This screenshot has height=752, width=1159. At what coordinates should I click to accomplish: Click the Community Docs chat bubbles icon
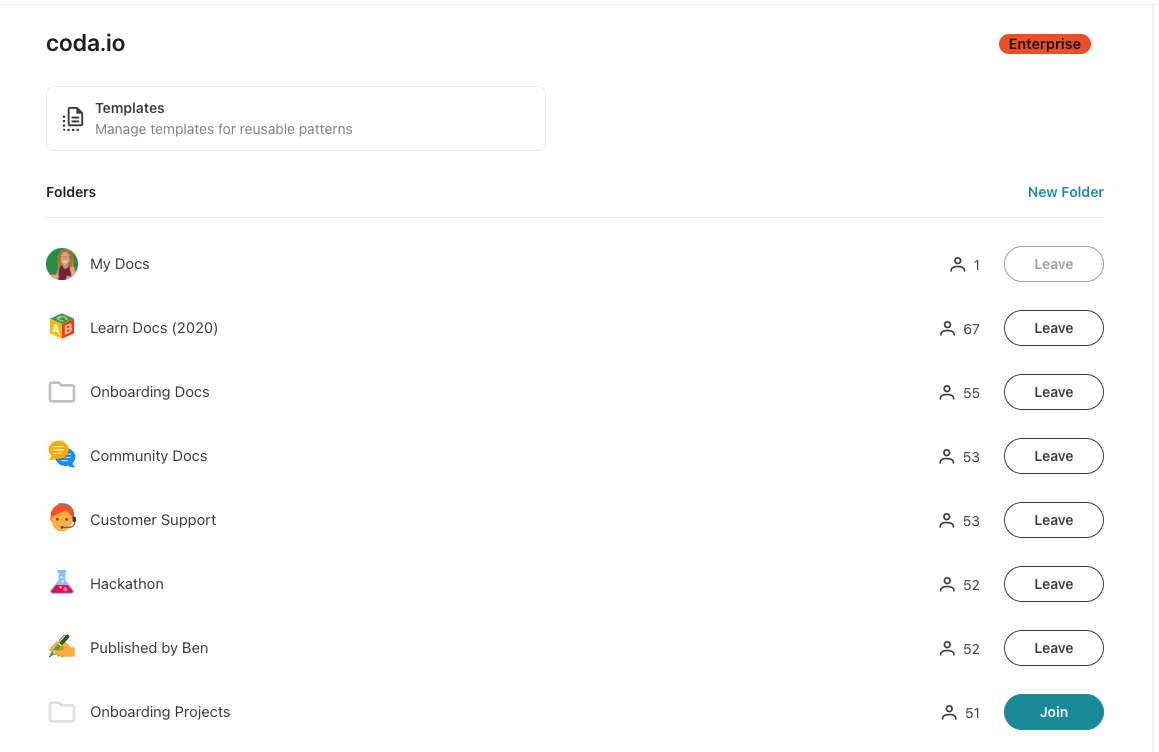click(62, 456)
